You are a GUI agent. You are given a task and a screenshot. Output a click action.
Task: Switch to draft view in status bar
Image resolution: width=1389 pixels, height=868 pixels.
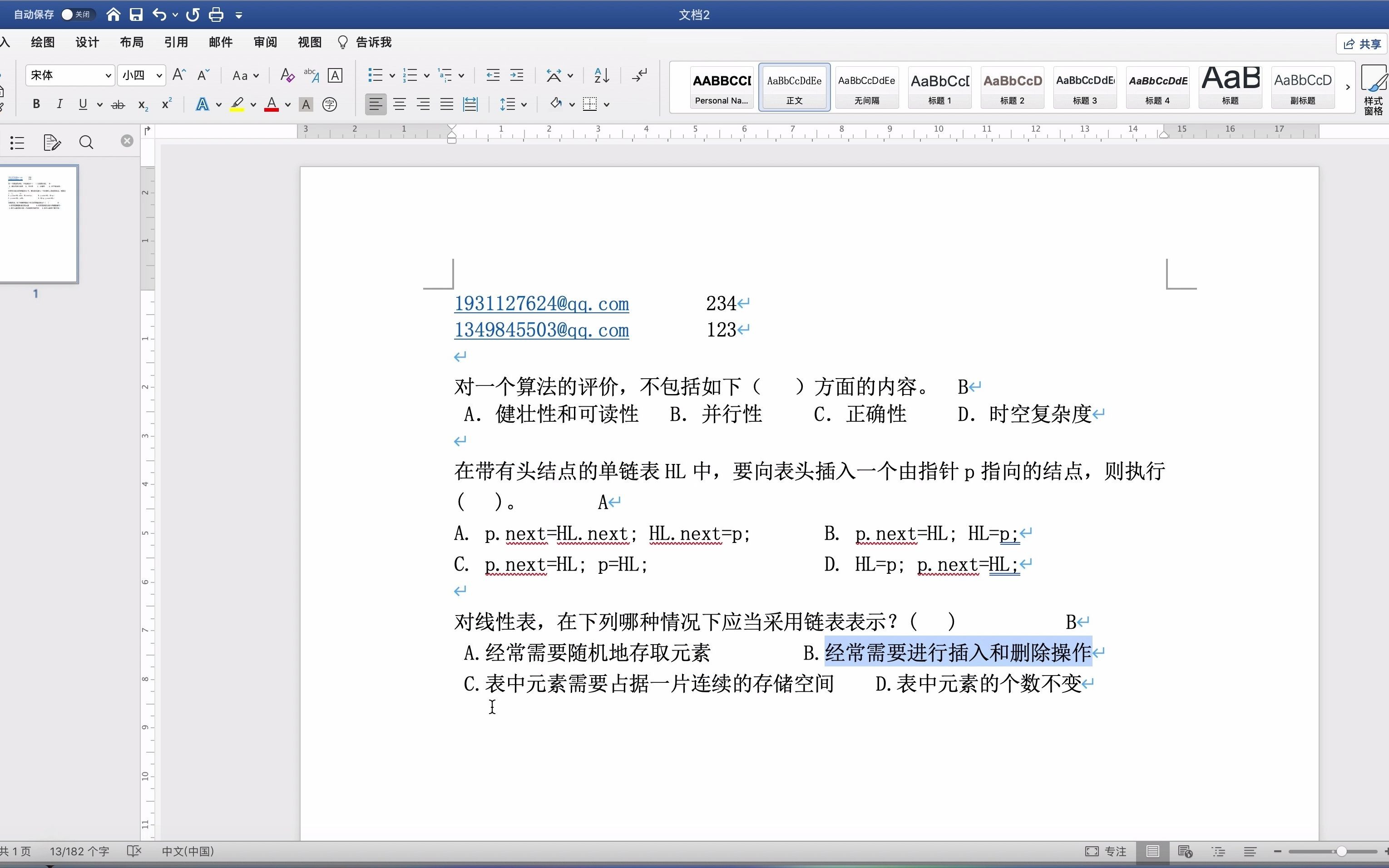(1250, 851)
